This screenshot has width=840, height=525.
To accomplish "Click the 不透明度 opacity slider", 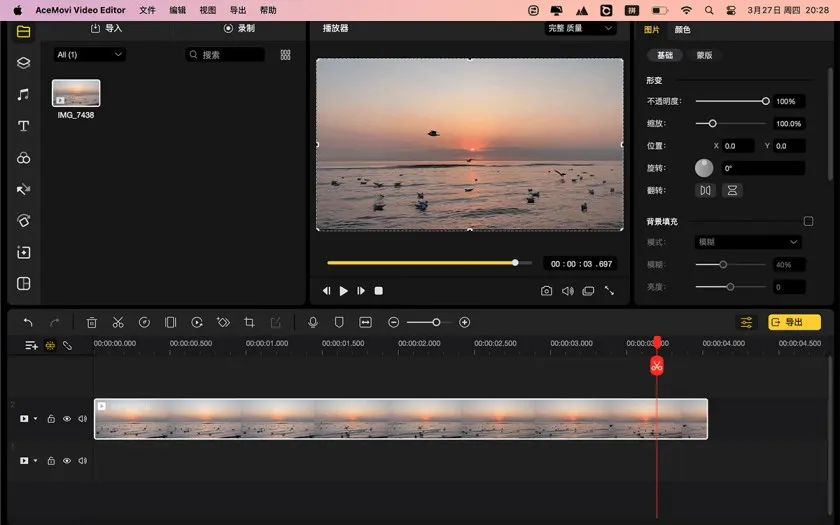I will click(x=731, y=101).
